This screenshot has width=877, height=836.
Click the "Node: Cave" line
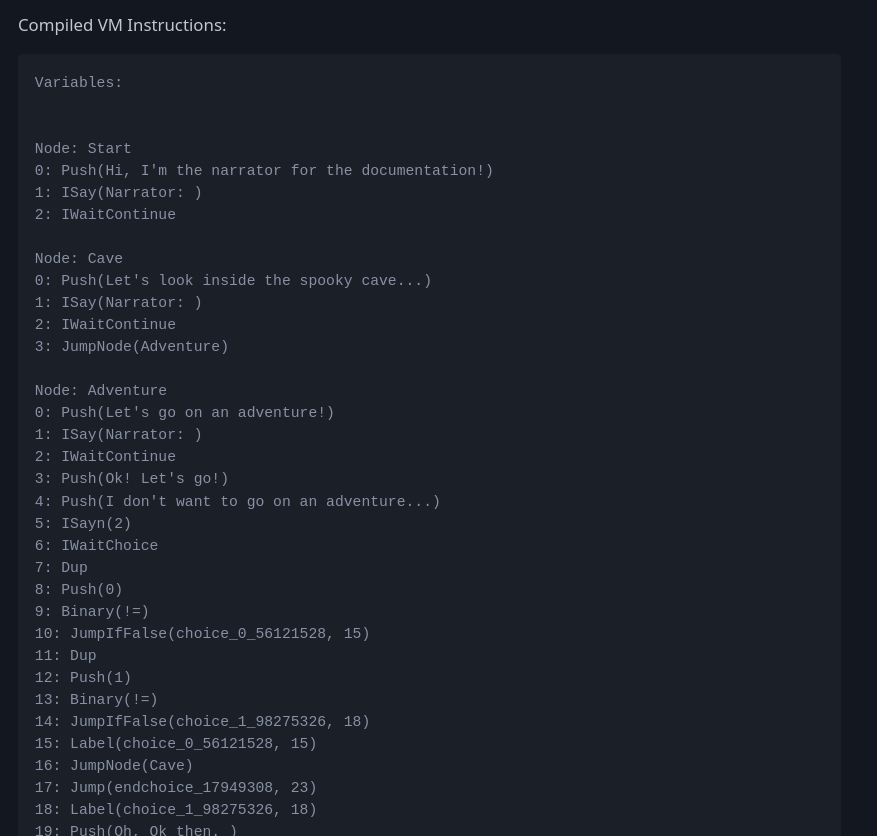[x=78, y=259]
